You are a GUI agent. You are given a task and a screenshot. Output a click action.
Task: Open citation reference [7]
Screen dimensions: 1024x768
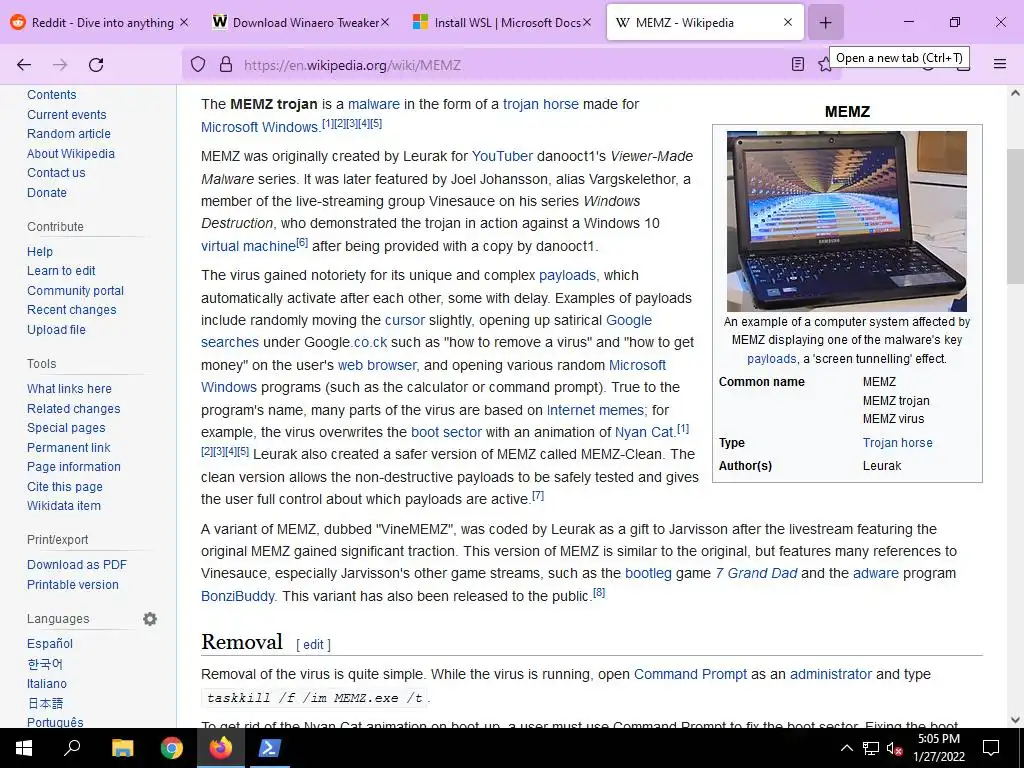point(537,496)
